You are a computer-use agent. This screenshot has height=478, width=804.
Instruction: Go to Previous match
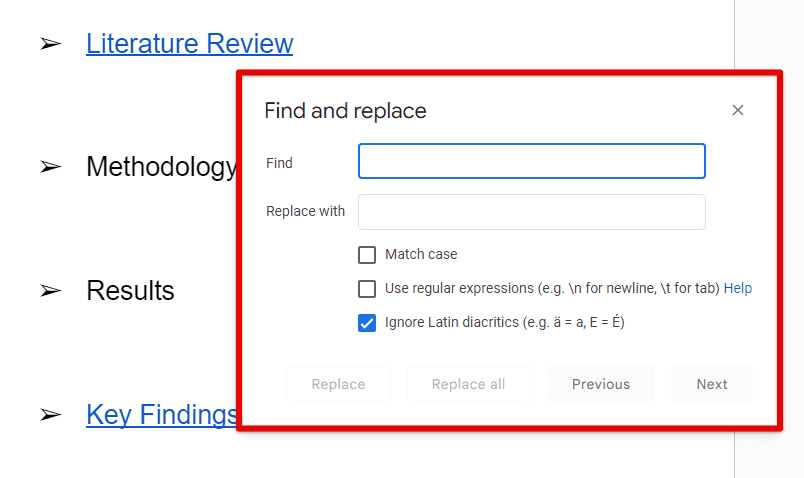(x=601, y=384)
